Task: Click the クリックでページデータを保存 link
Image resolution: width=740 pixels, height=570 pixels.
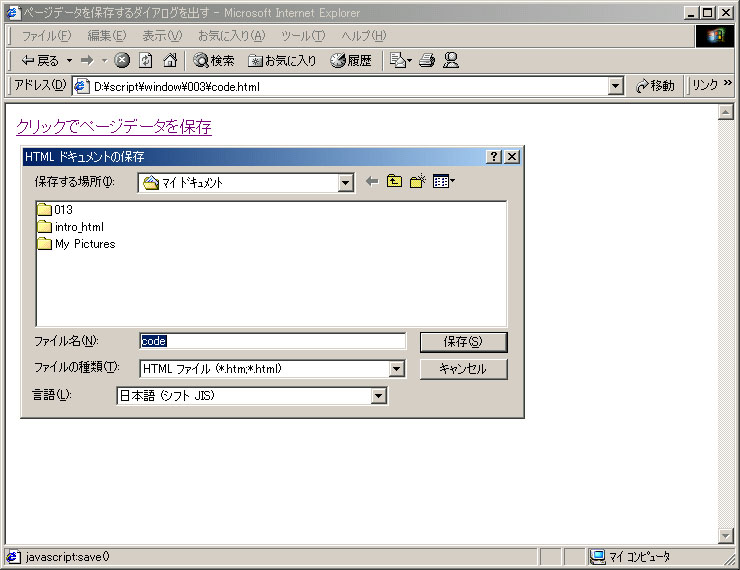Action: pyautogui.click(x=114, y=127)
